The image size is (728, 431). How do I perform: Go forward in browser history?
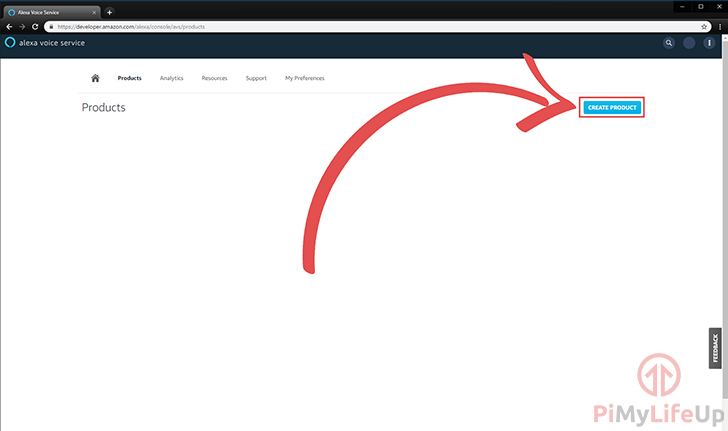click(x=22, y=26)
